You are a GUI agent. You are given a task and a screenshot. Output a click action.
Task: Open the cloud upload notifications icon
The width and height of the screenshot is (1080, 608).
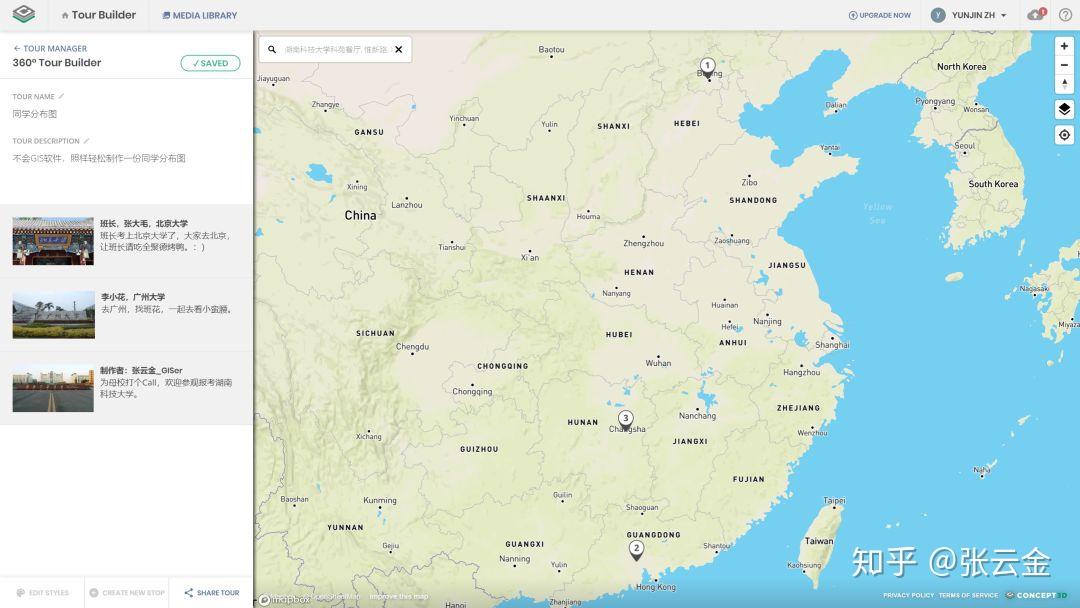[x=1036, y=14]
